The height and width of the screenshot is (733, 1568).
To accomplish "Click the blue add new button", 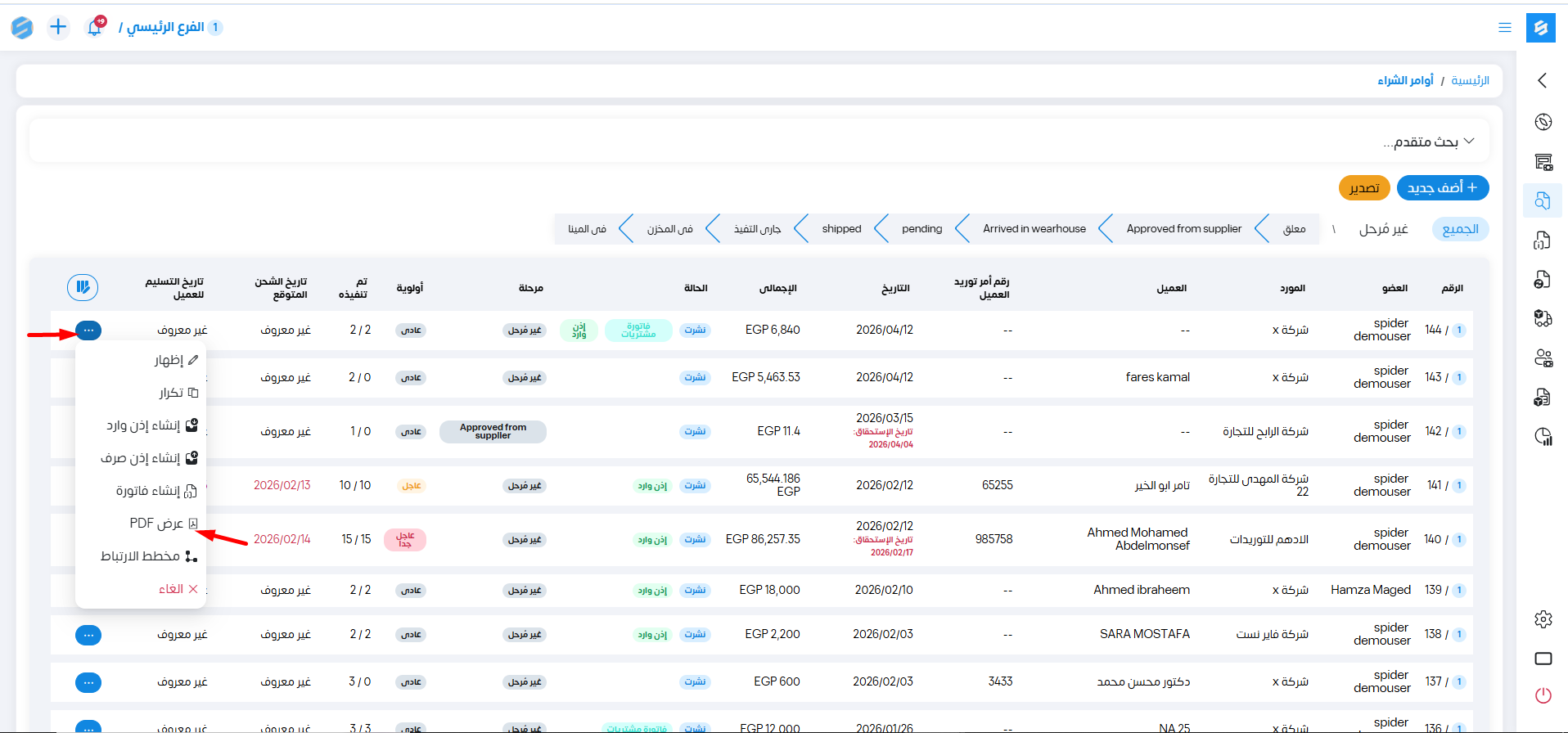I will (1442, 187).
